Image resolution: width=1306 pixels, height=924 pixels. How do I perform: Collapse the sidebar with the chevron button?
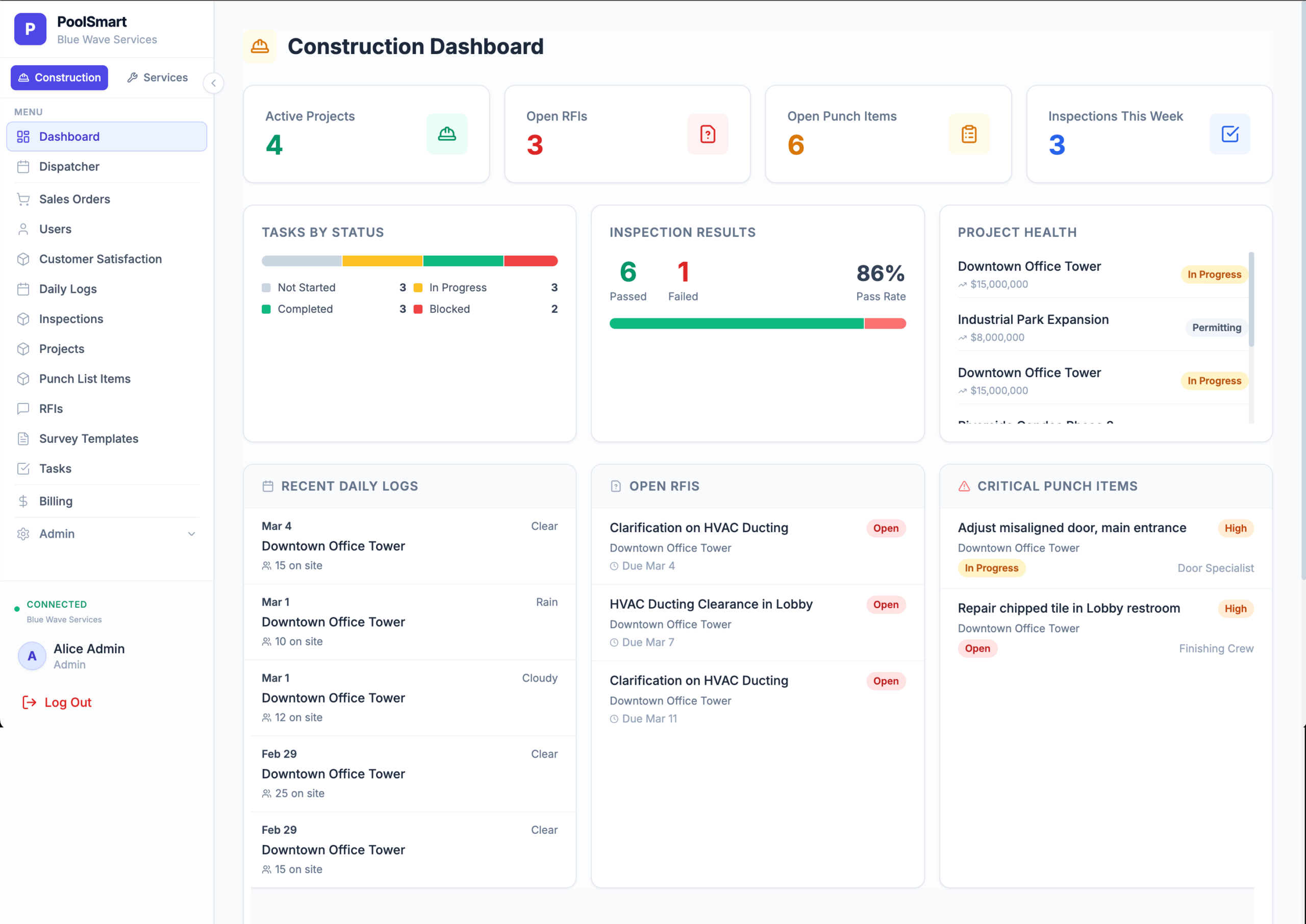click(213, 83)
